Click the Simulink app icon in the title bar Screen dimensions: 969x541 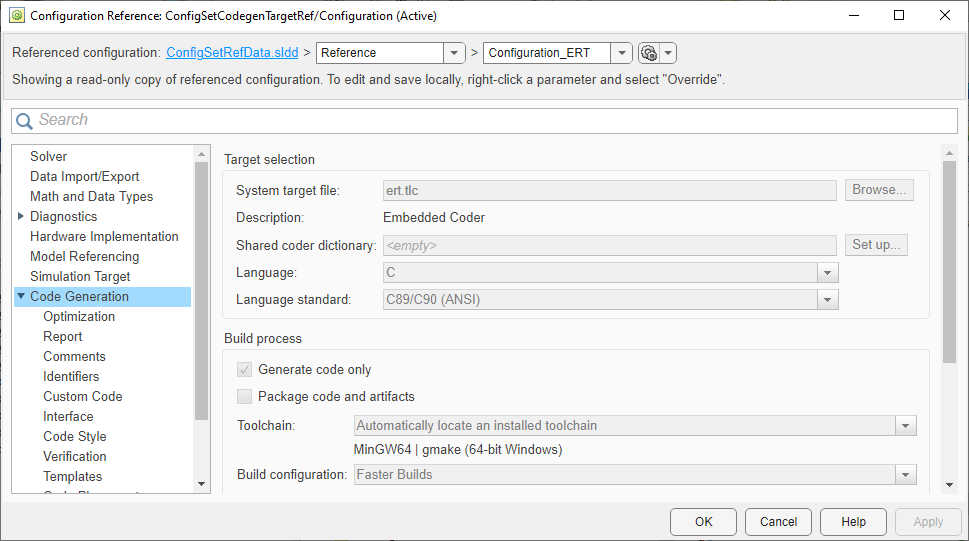pos(16,16)
